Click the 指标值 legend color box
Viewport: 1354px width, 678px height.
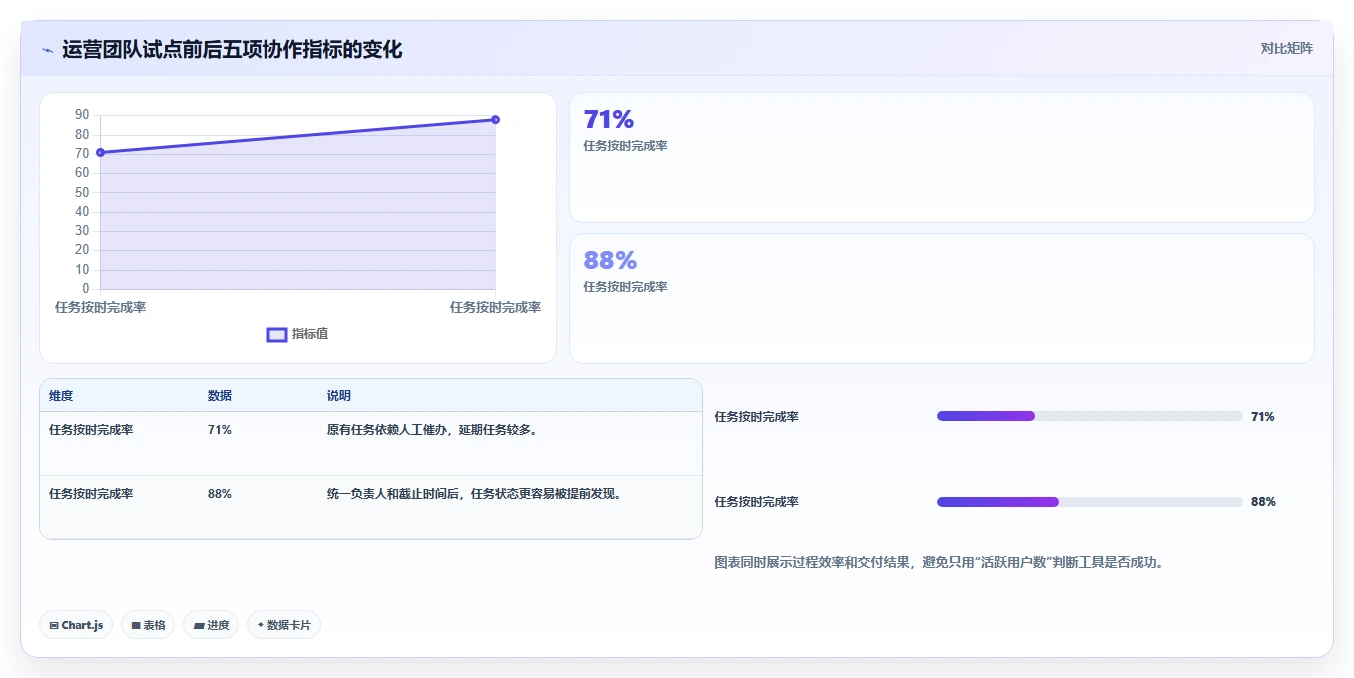tap(277, 334)
